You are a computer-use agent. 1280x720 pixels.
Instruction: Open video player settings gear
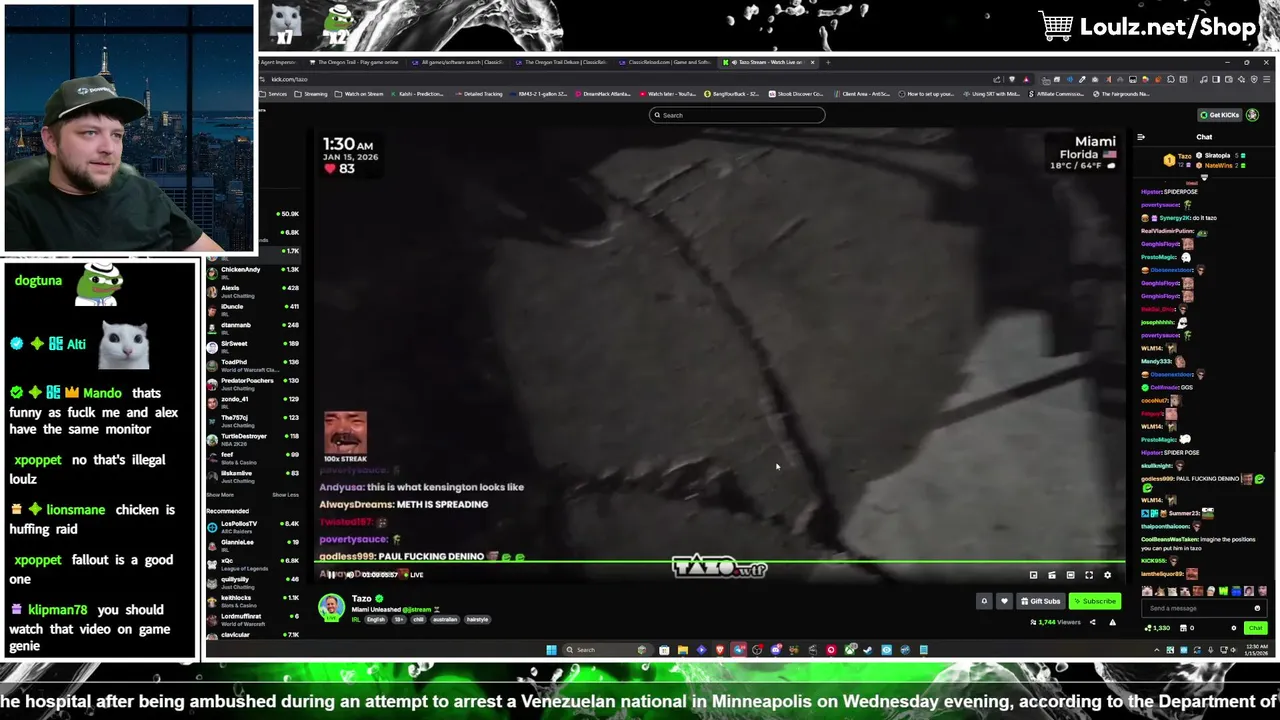[x=1107, y=575]
